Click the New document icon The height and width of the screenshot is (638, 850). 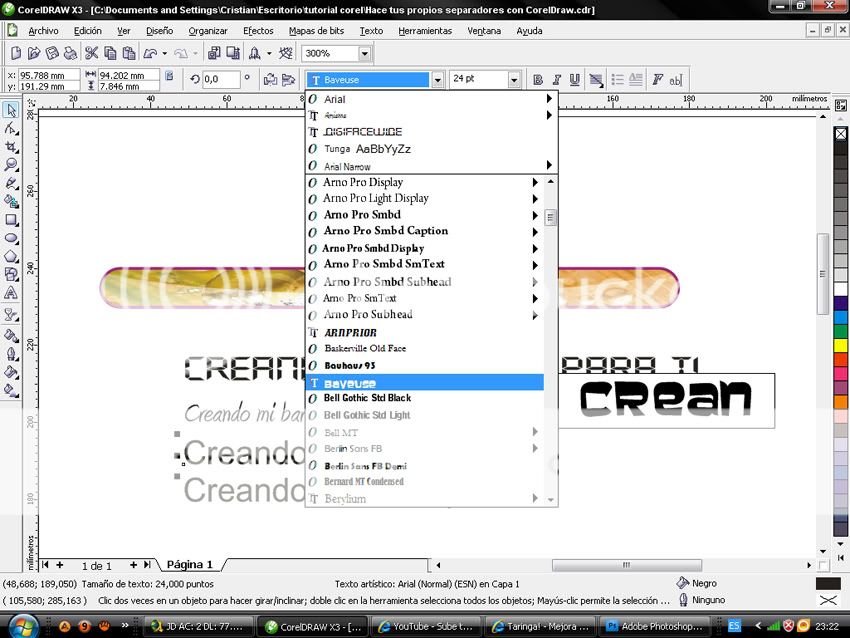pos(16,53)
